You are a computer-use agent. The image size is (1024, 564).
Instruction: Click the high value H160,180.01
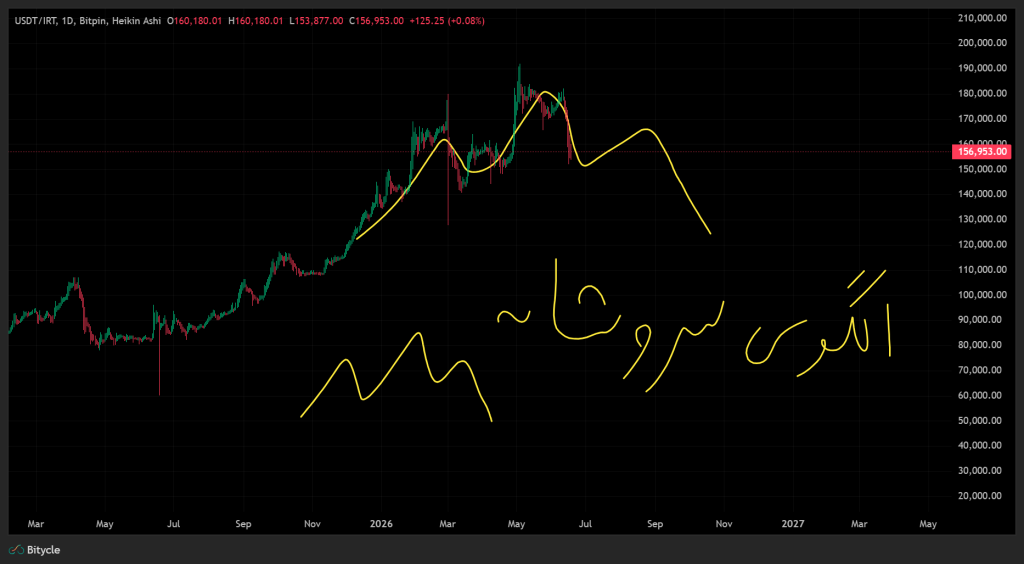click(255, 21)
